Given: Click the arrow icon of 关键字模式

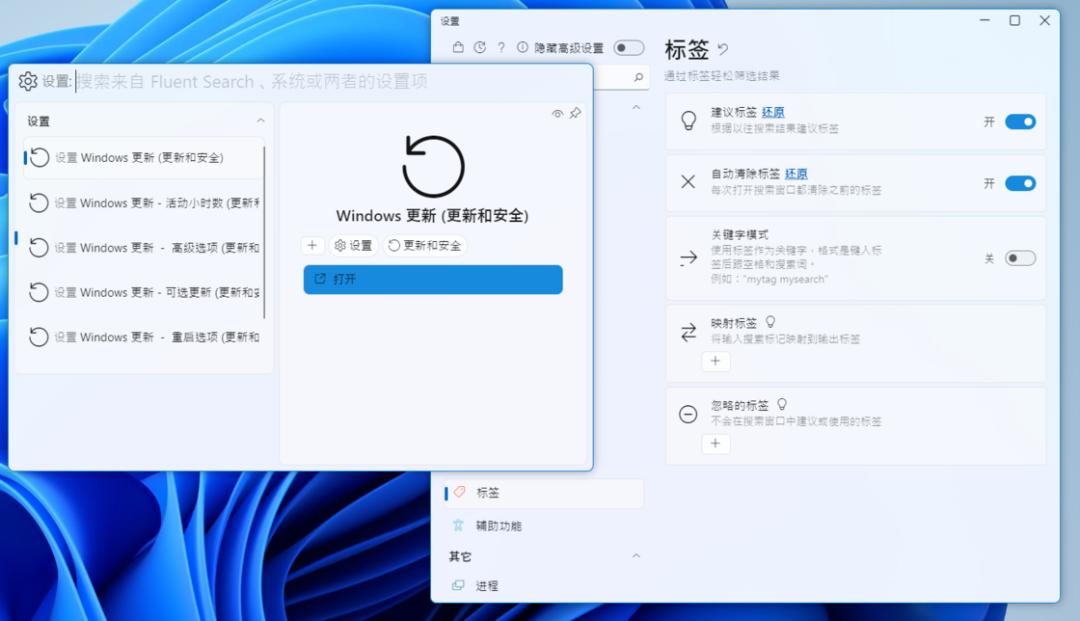Looking at the screenshot, I should coord(688,258).
